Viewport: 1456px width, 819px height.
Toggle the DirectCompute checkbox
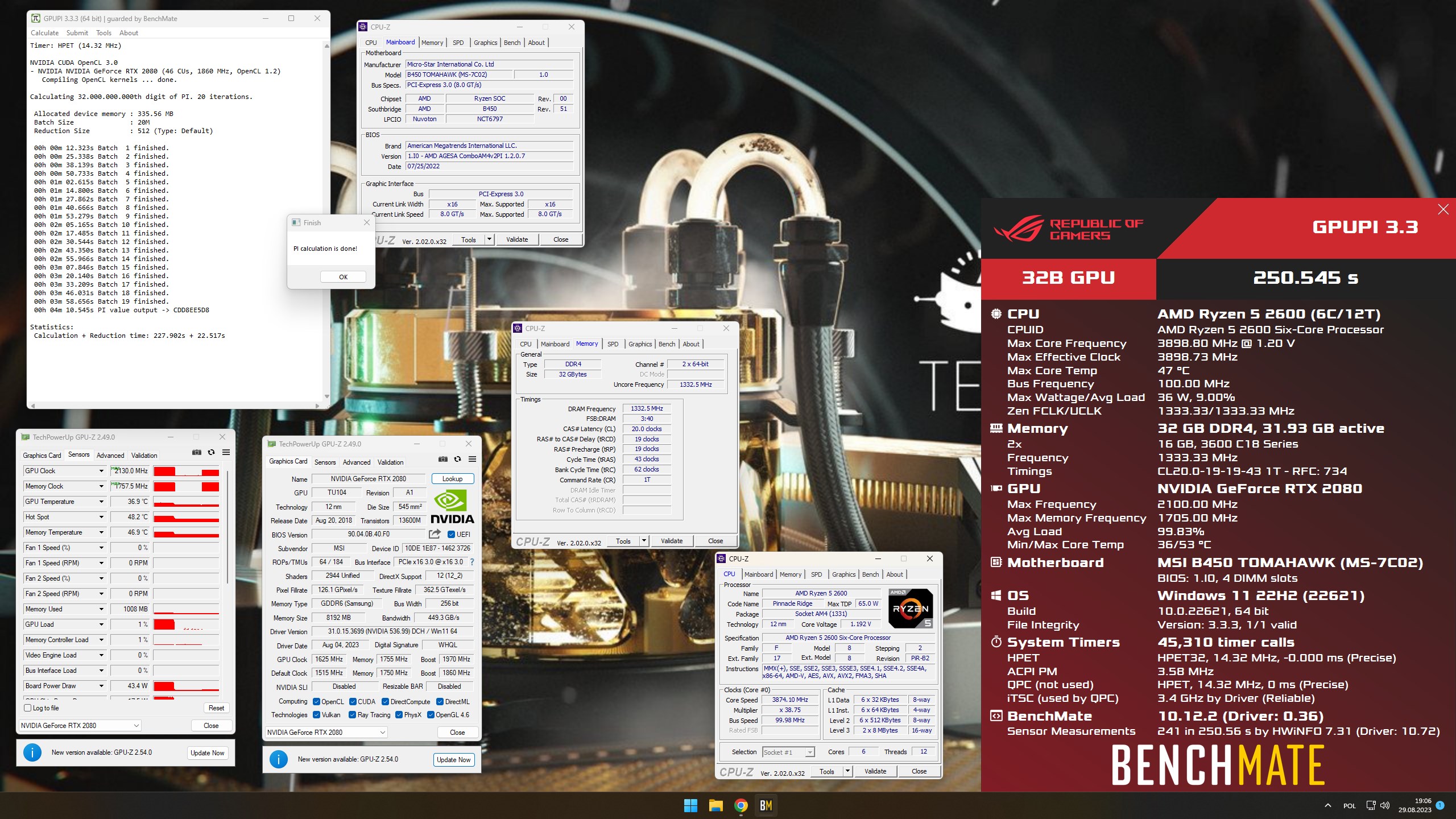[x=385, y=701]
